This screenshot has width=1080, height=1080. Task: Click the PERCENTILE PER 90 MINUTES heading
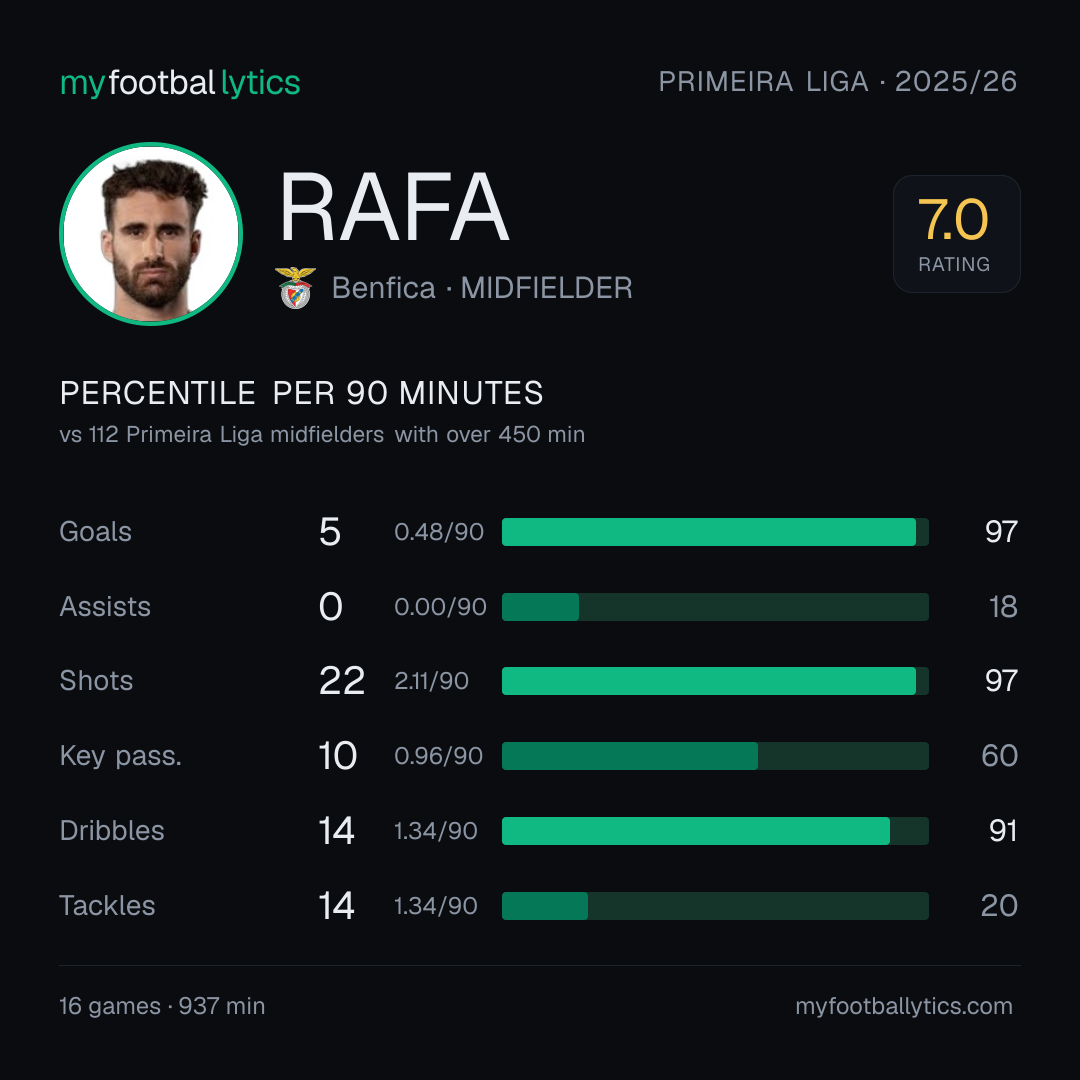pos(301,393)
